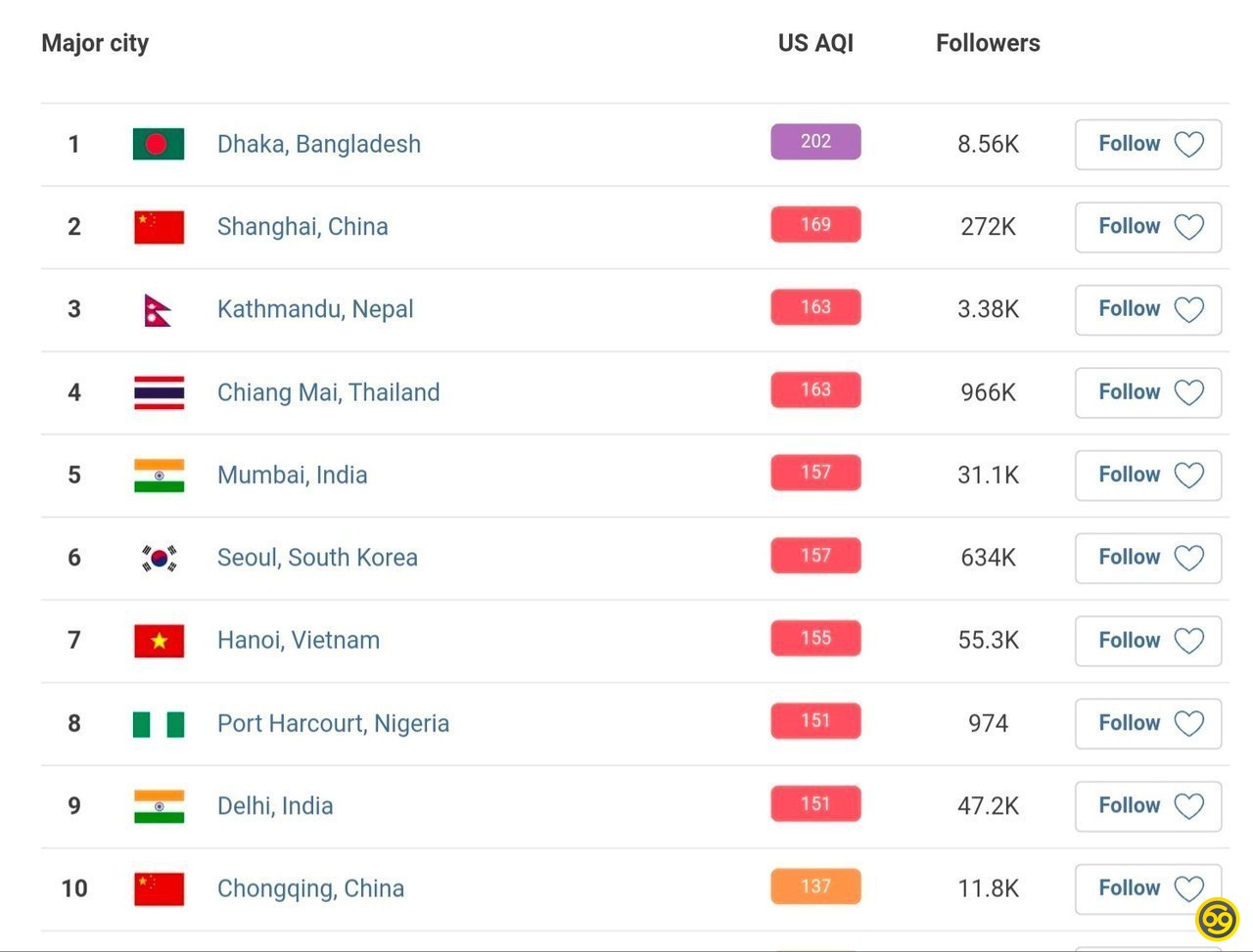This screenshot has height=952, width=1253.
Task: Click the Vietnam flag icon
Action: [x=159, y=641]
